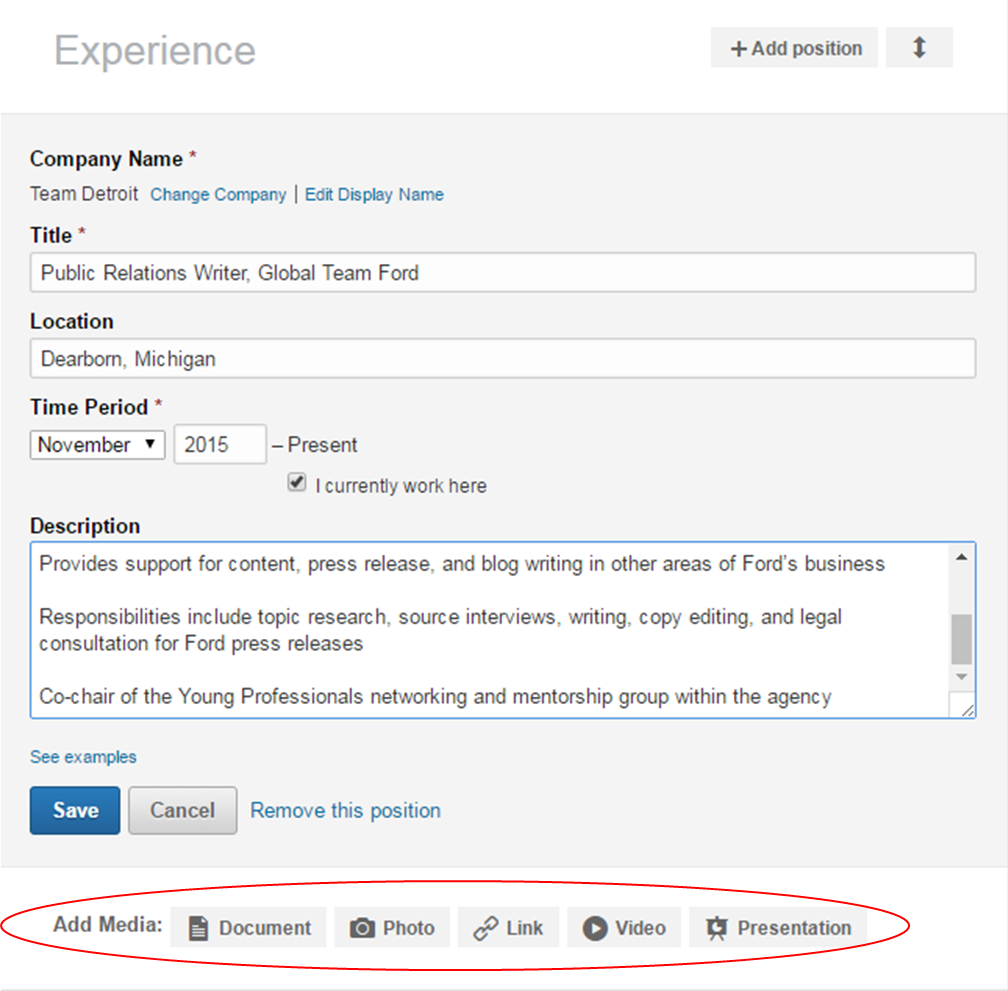Click the Add position button

click(x=794, y=48)
